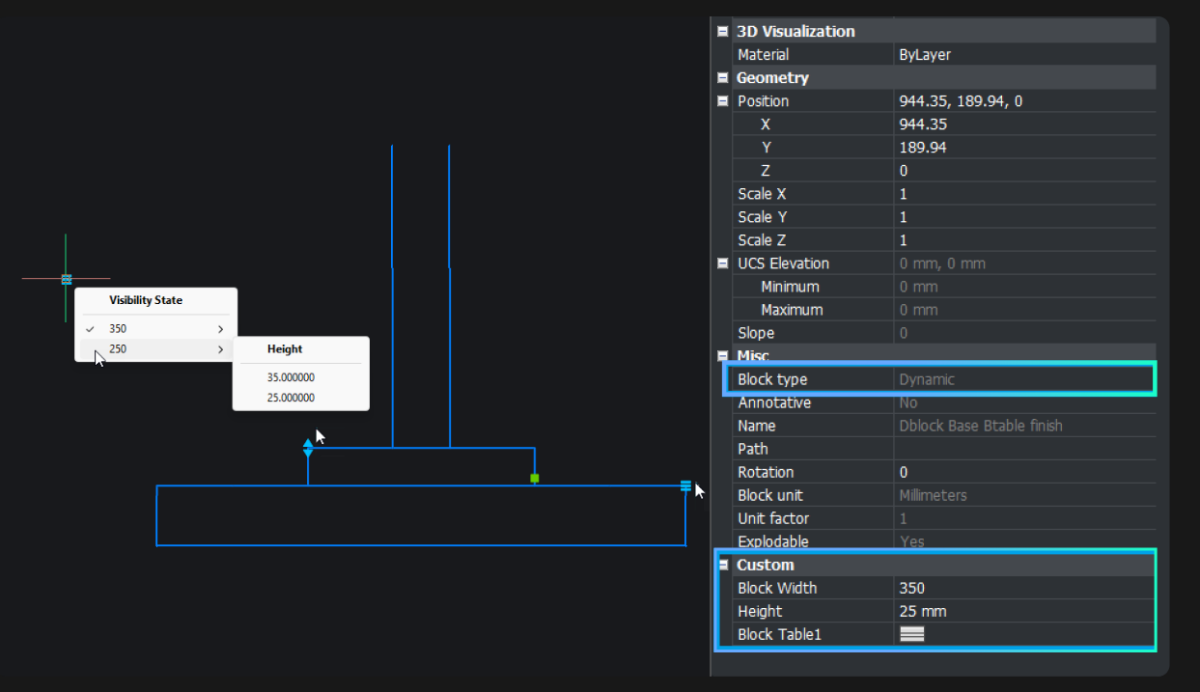This screenshot has height=692, width=1200.
Task: Select the blue double-arrow stretch grip
Action: pyautogui.click(x=308, y=449)
